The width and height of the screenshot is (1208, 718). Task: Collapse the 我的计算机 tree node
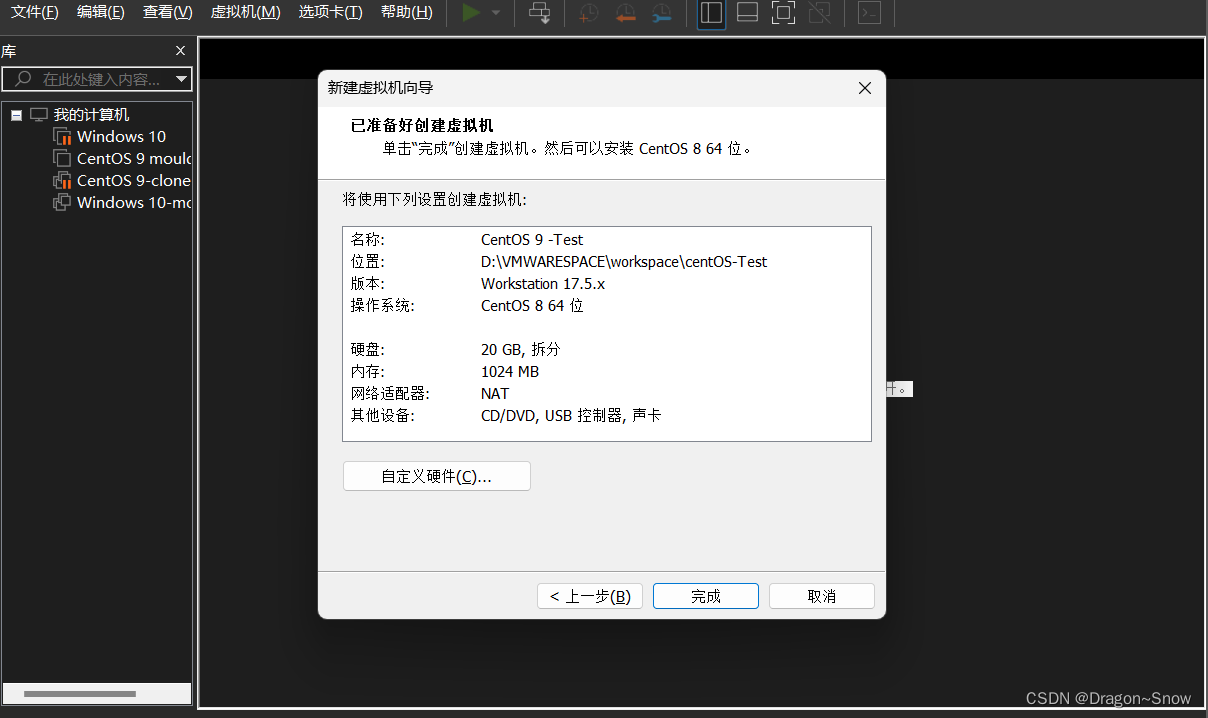click(x=16, y=115)
